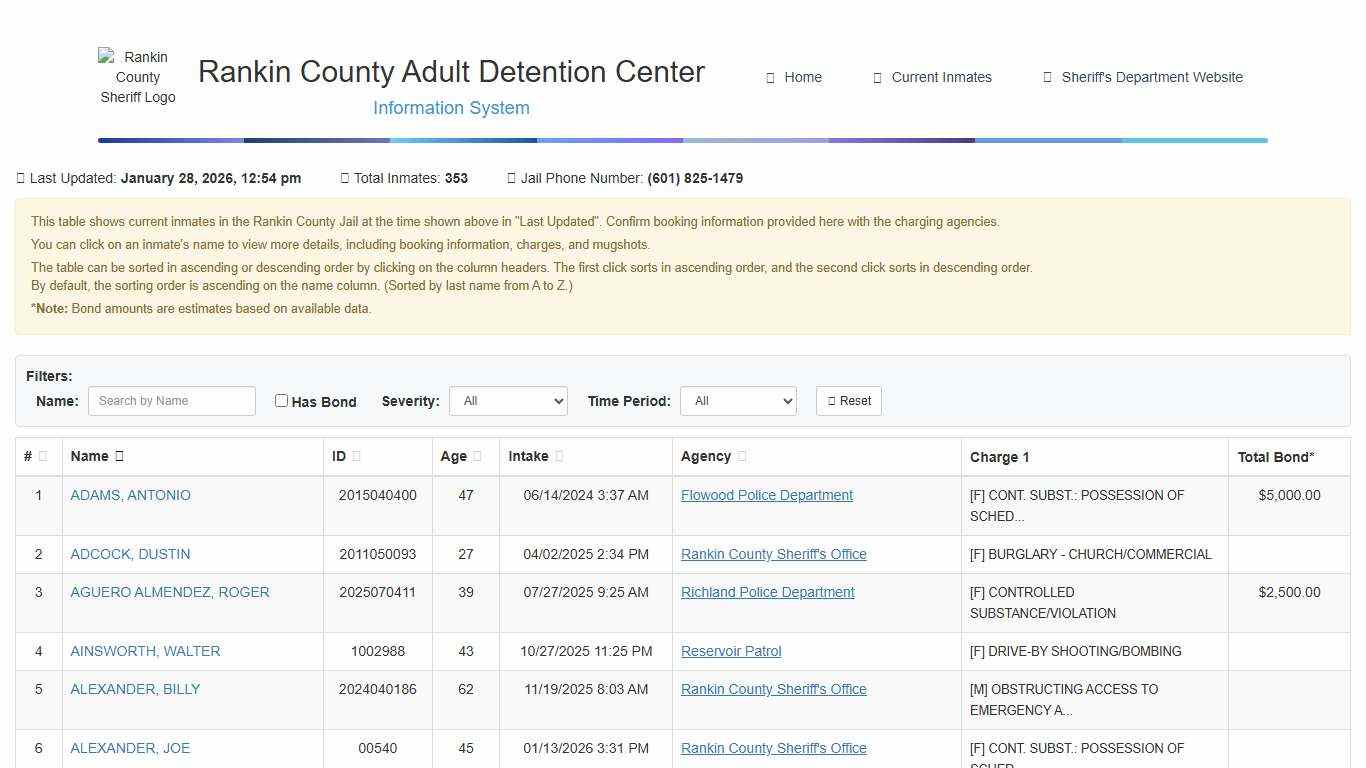This screenshot has height=768, width=1366.
Task: Click the sort icon on the Name column
Action: pos(119,456)
